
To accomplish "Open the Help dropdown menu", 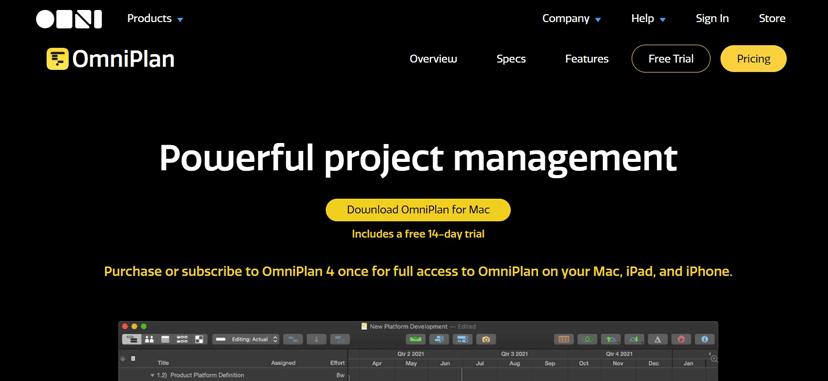I will [648, 18].
